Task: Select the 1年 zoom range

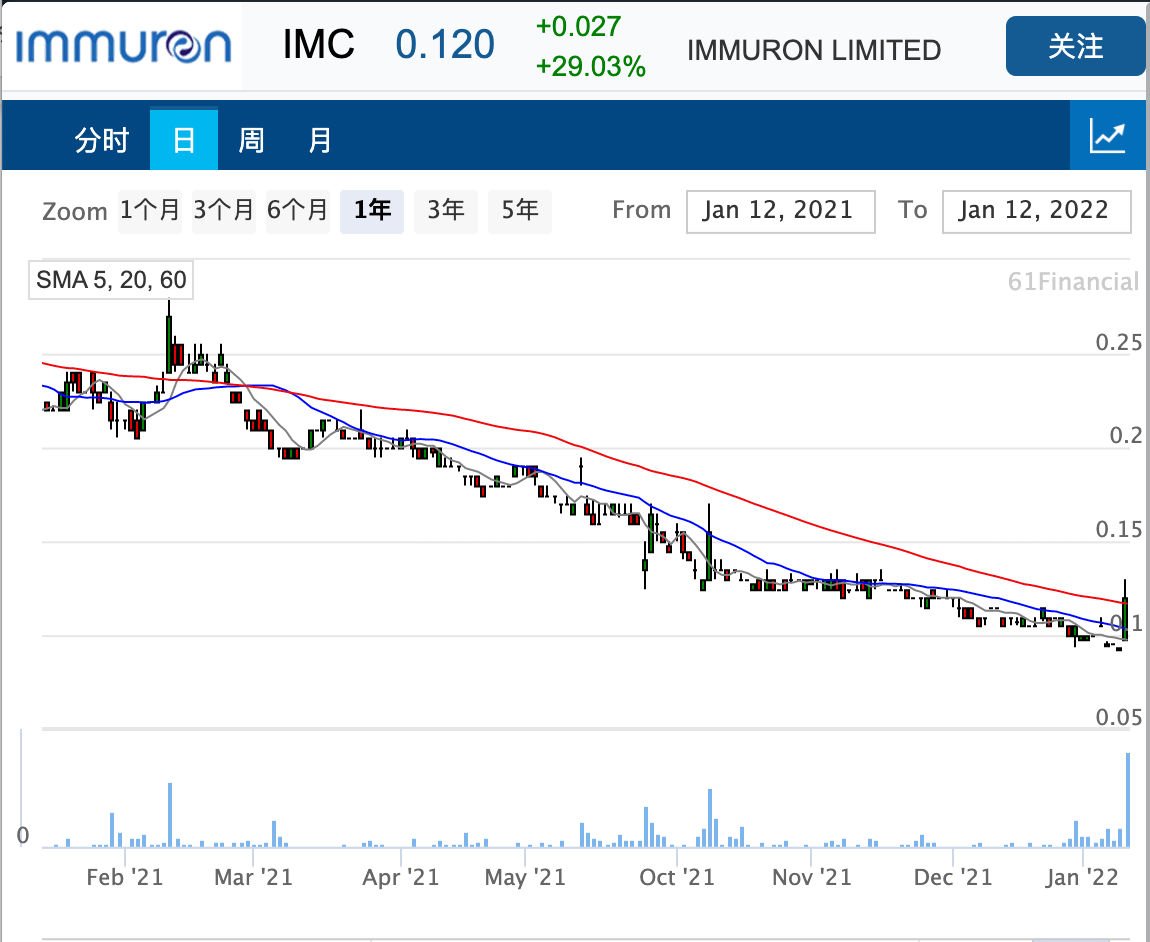Action: 372,211
